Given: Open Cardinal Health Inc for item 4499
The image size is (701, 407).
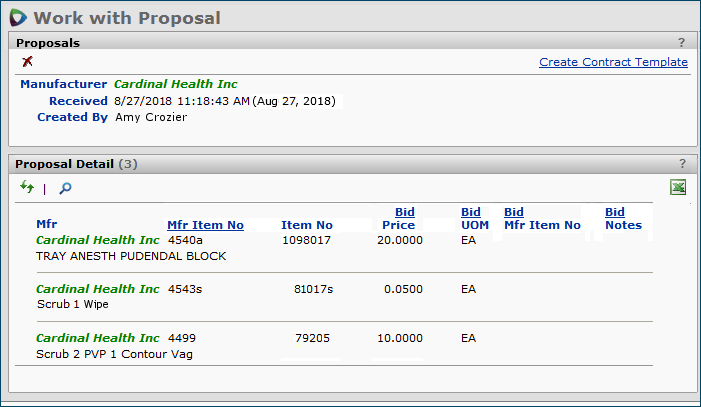Looking at the screenshot, I should click(x=97, y=338).
